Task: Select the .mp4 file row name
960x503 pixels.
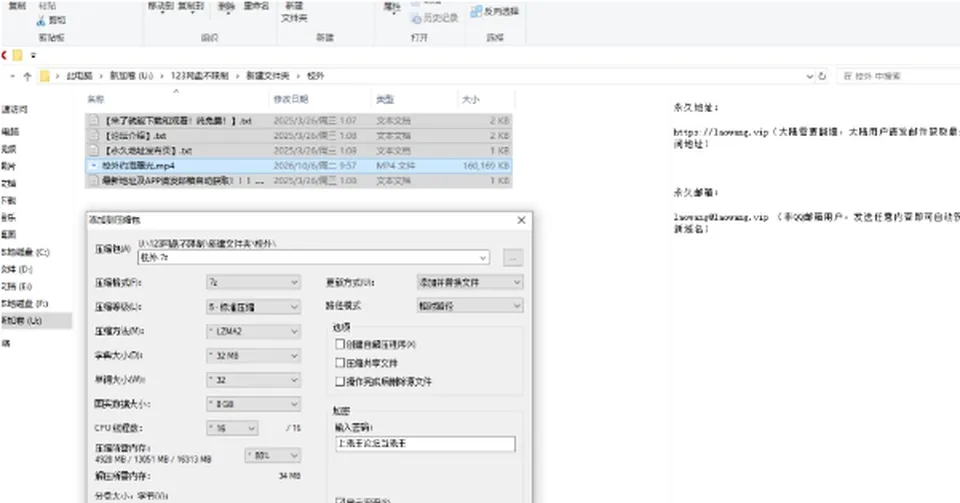Action: [x=138, y=166]
